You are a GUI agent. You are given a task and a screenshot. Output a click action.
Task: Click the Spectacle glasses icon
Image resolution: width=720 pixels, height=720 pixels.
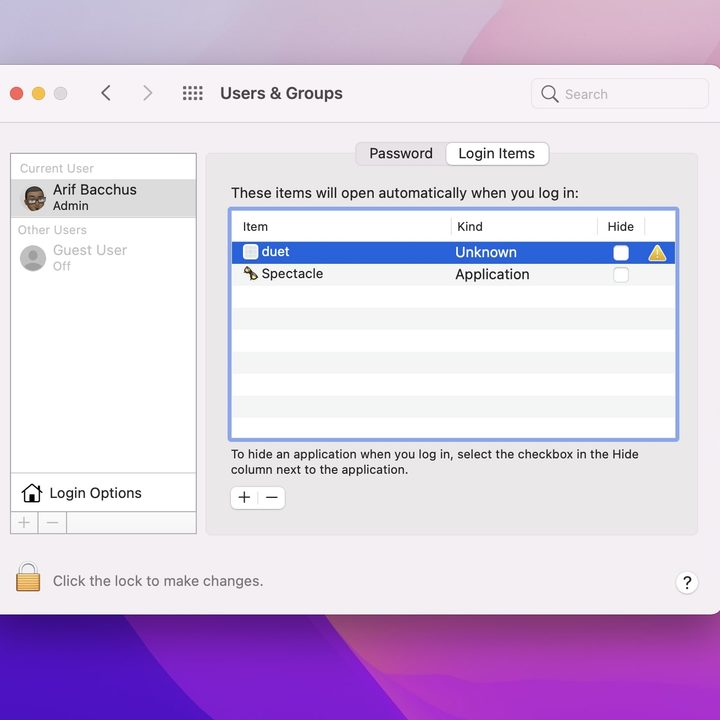[250, 274]
